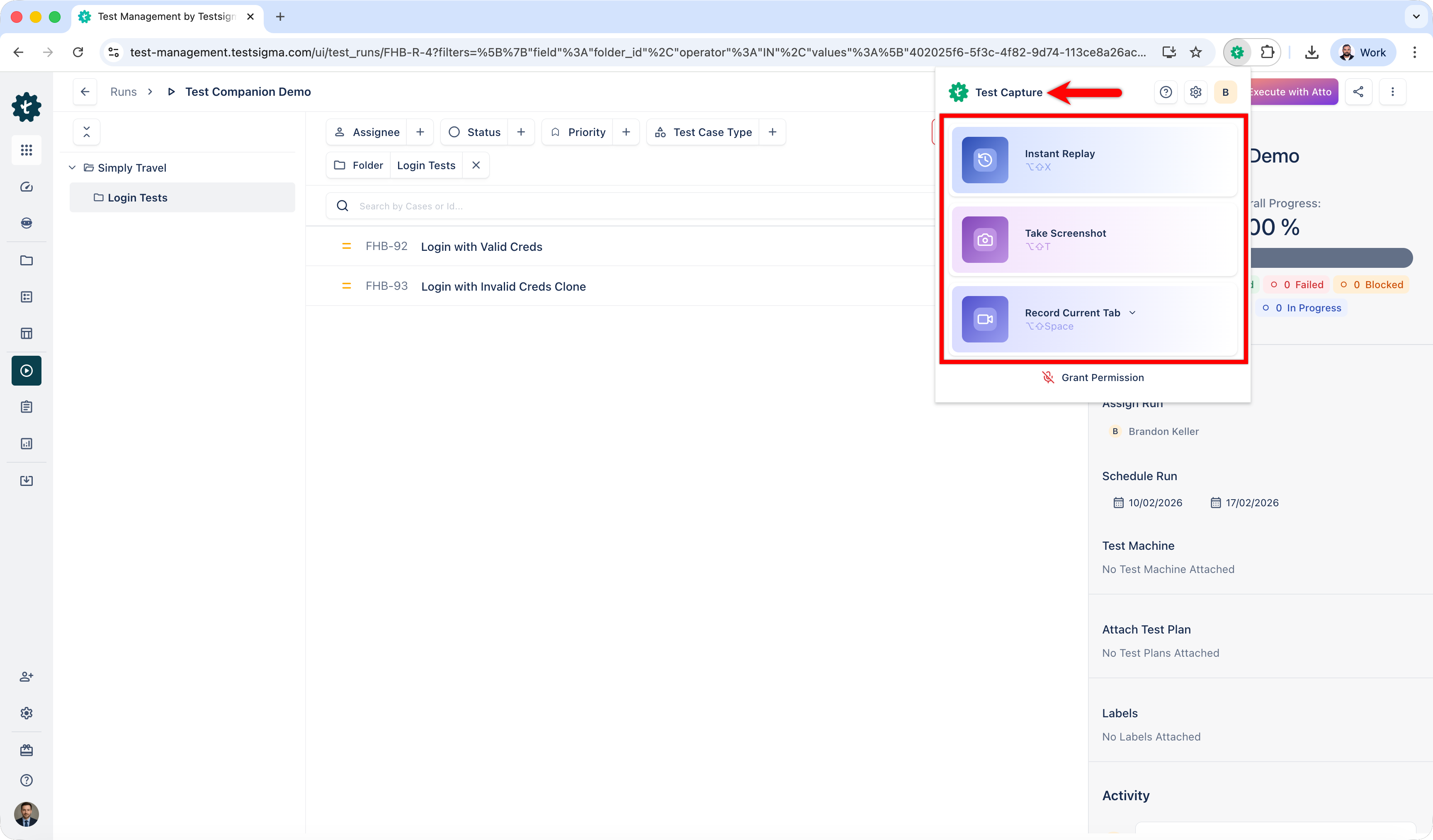Screen dimensions: 1433x840
Task: Open Test Capture extension settings gear
Action: 1195,92
